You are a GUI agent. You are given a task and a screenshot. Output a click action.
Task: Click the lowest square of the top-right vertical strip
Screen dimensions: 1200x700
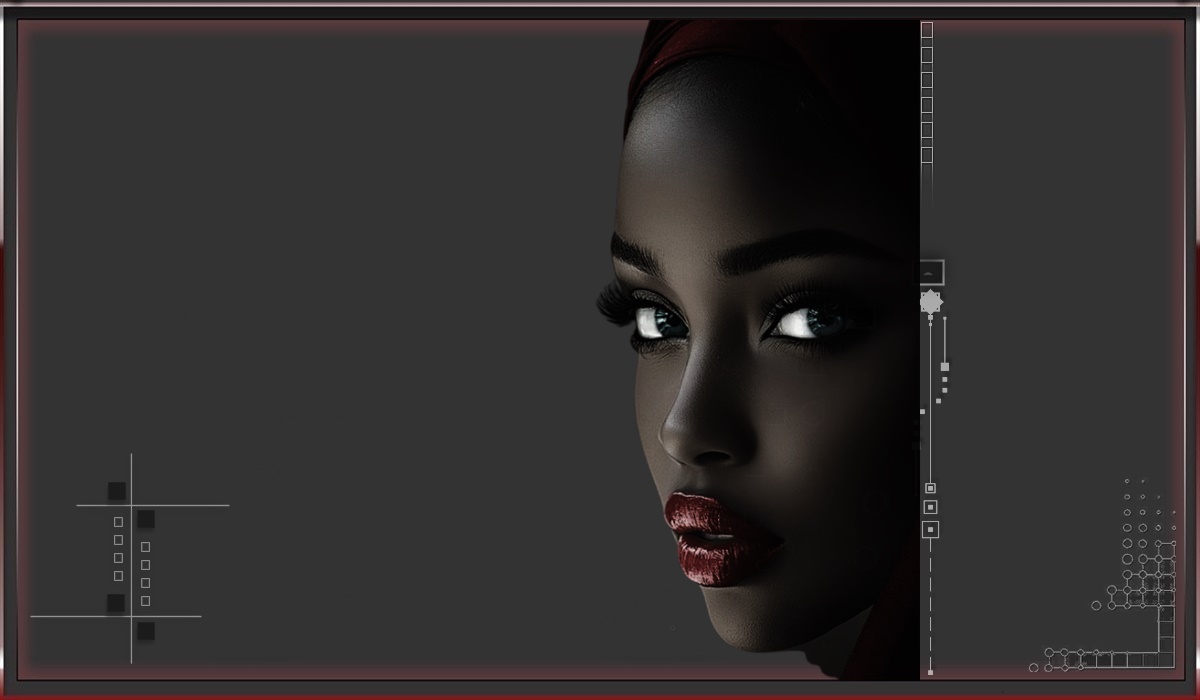927,155
